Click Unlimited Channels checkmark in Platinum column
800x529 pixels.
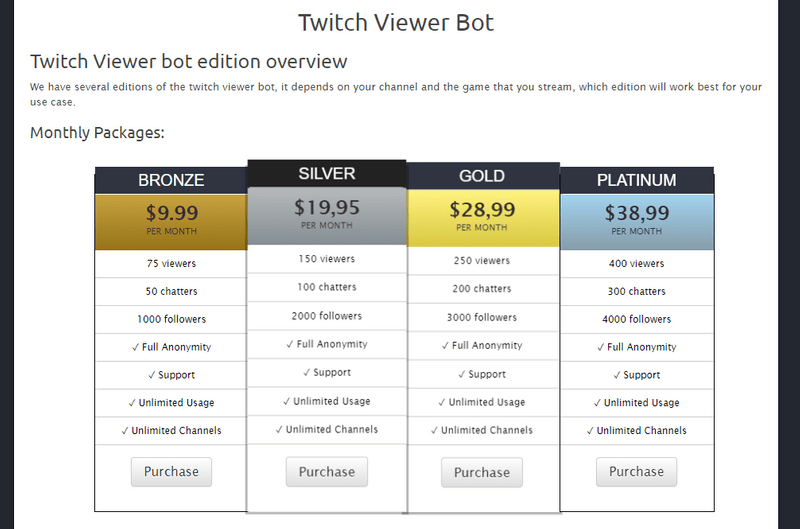point(590,431)
